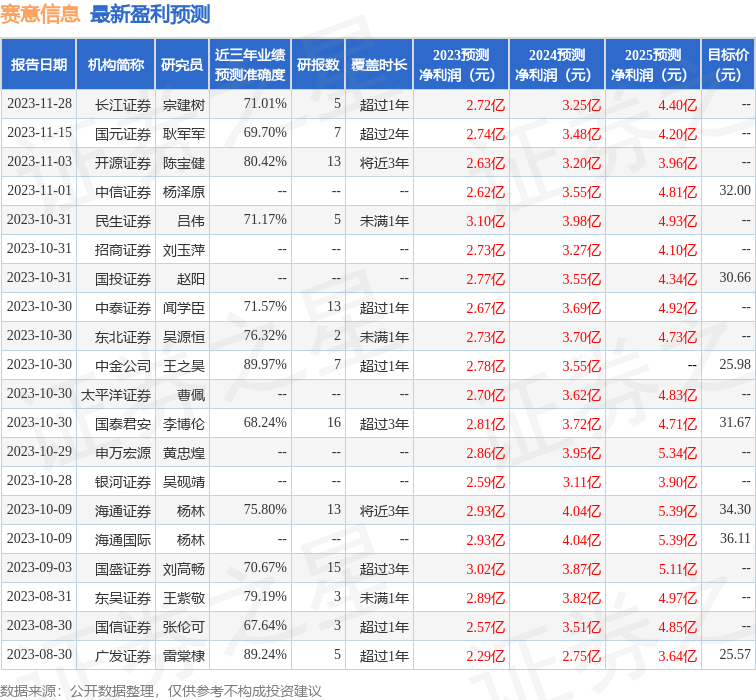Click researcher name 吕伟
Screen dimensions: 756x700
point(191,221)
